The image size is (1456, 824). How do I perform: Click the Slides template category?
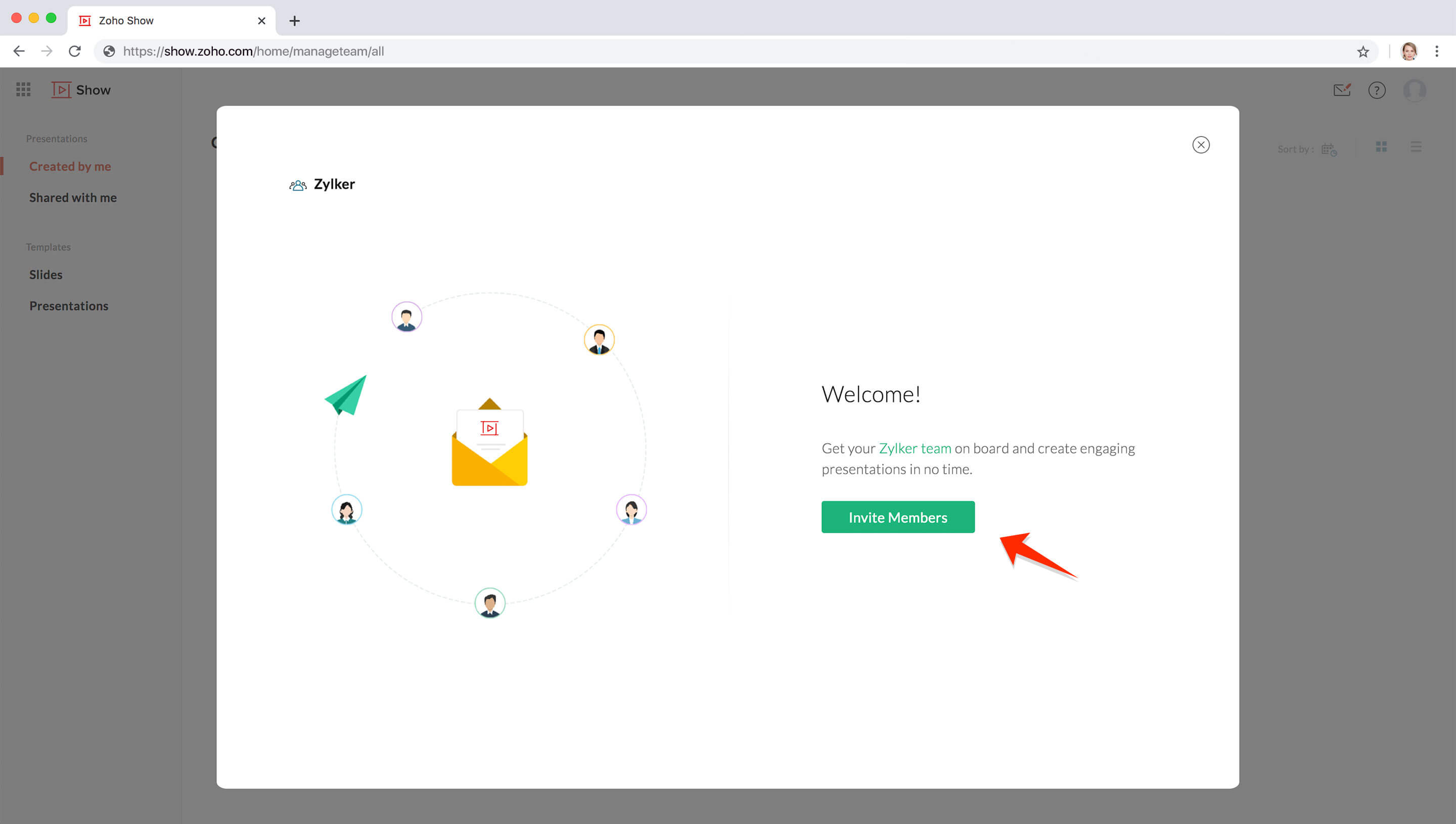click(x=46, y=274)
